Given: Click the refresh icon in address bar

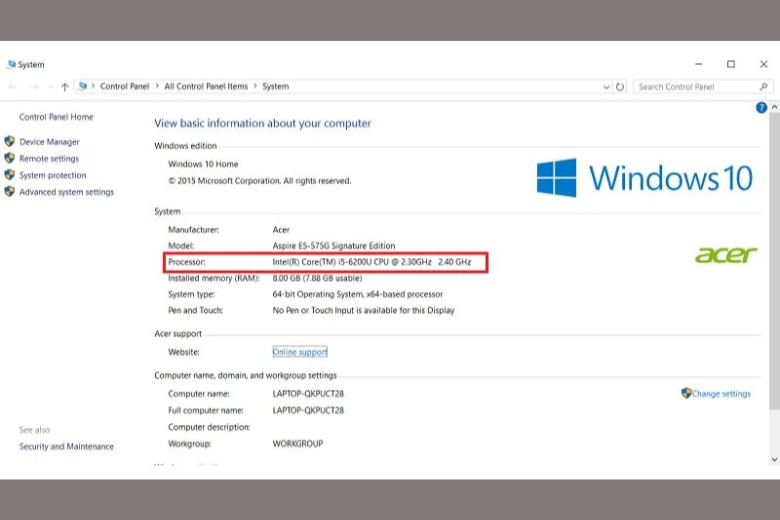Looking at the screenshot, I should click(620, 87).
